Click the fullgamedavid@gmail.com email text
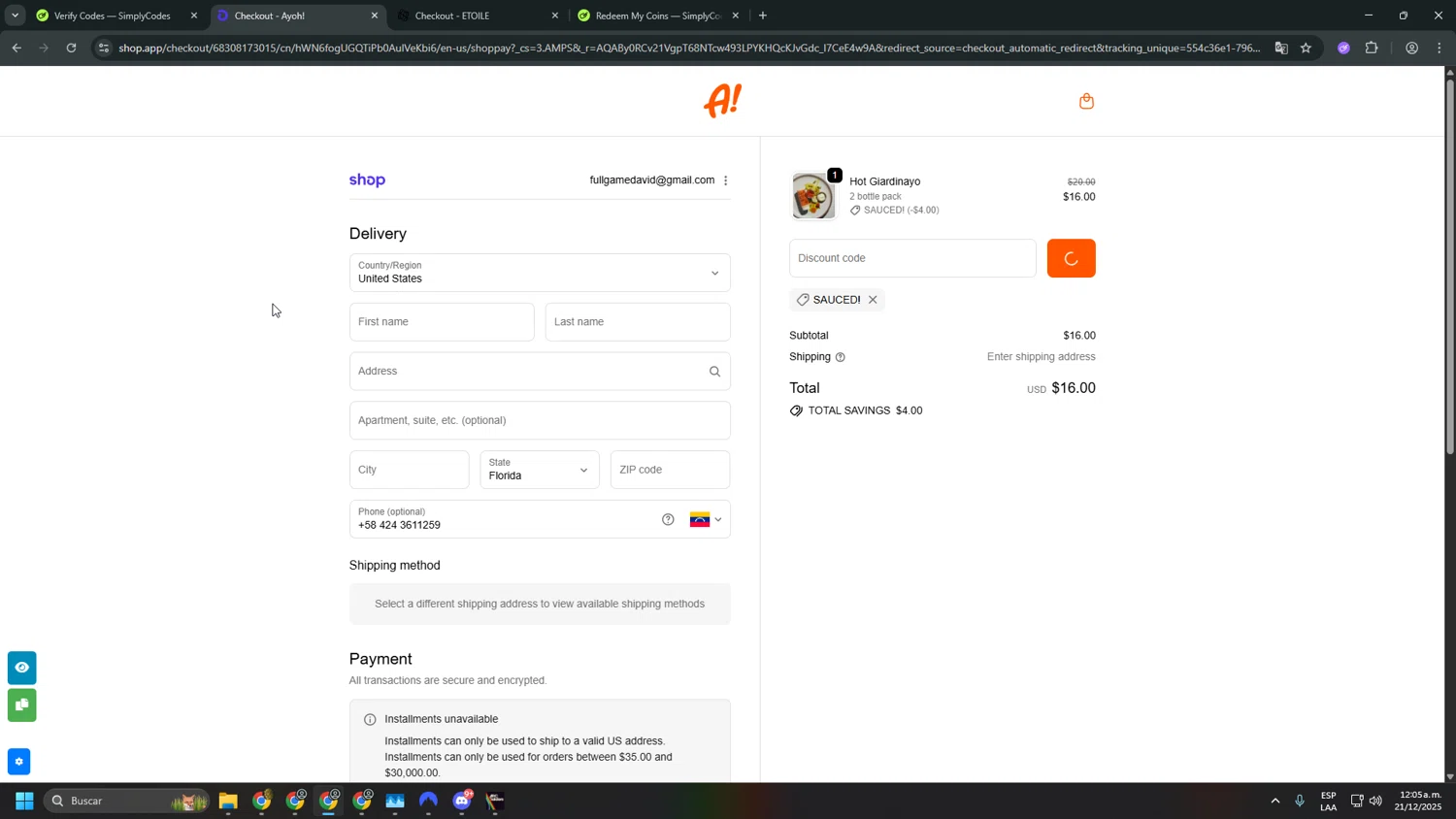Viewport: 1456px width, 819px height. [x=651, y=180]
